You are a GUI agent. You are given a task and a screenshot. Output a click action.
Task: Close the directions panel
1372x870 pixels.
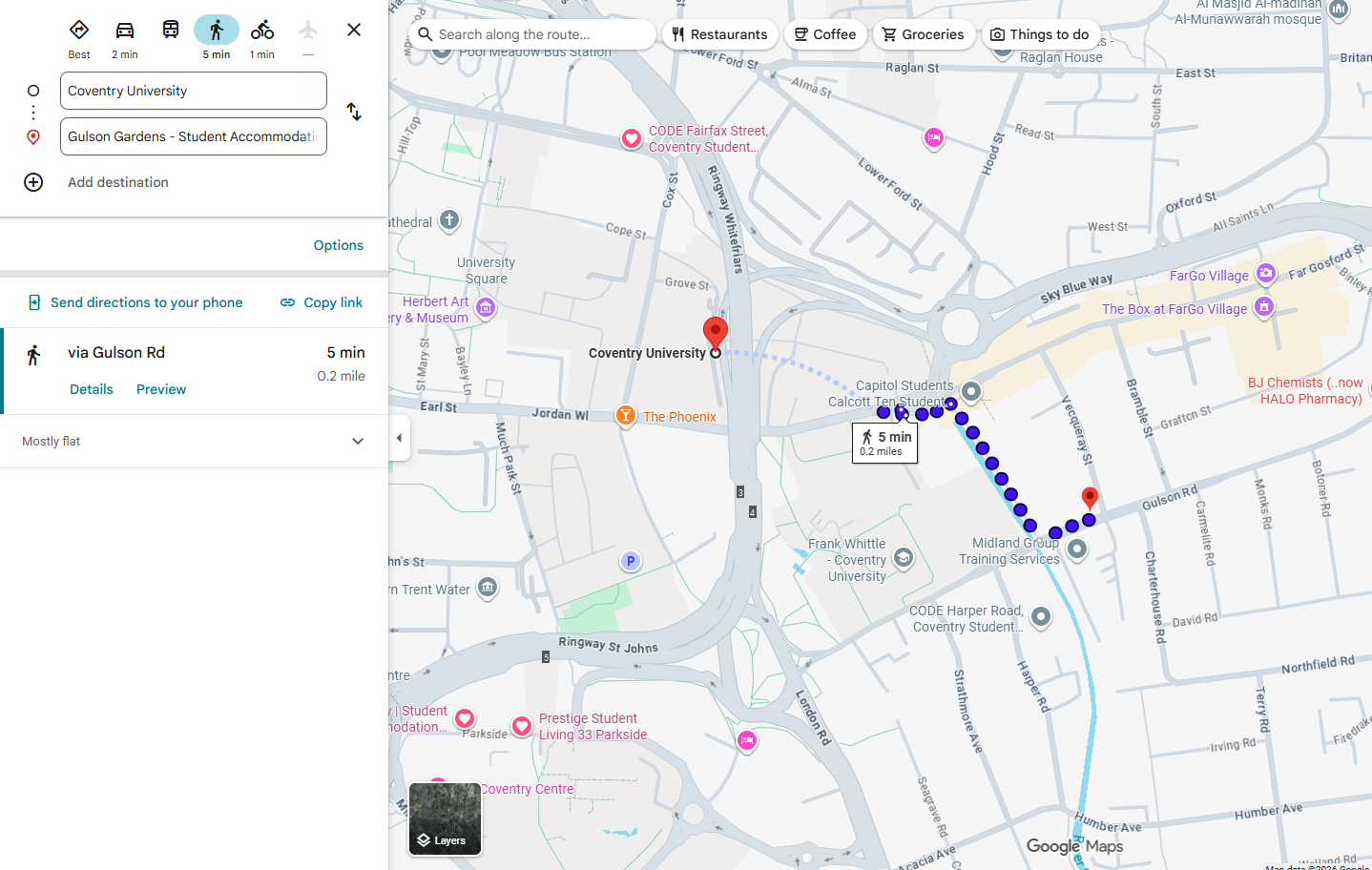354,30
